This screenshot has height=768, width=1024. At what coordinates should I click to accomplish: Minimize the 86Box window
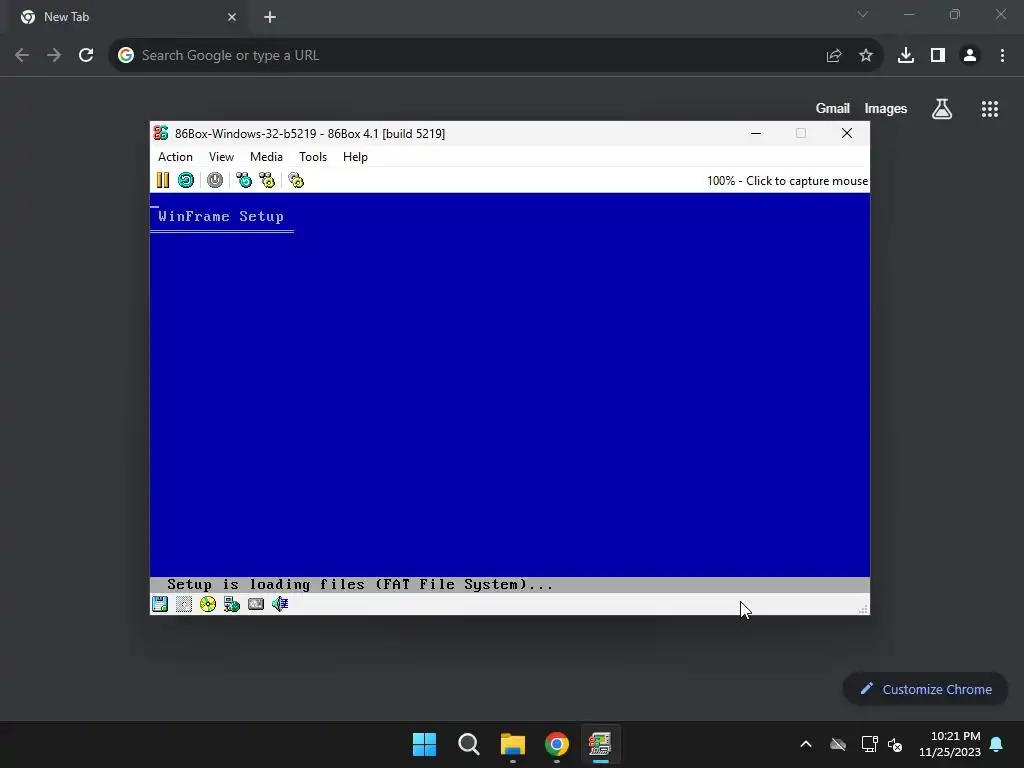[756, 133]
